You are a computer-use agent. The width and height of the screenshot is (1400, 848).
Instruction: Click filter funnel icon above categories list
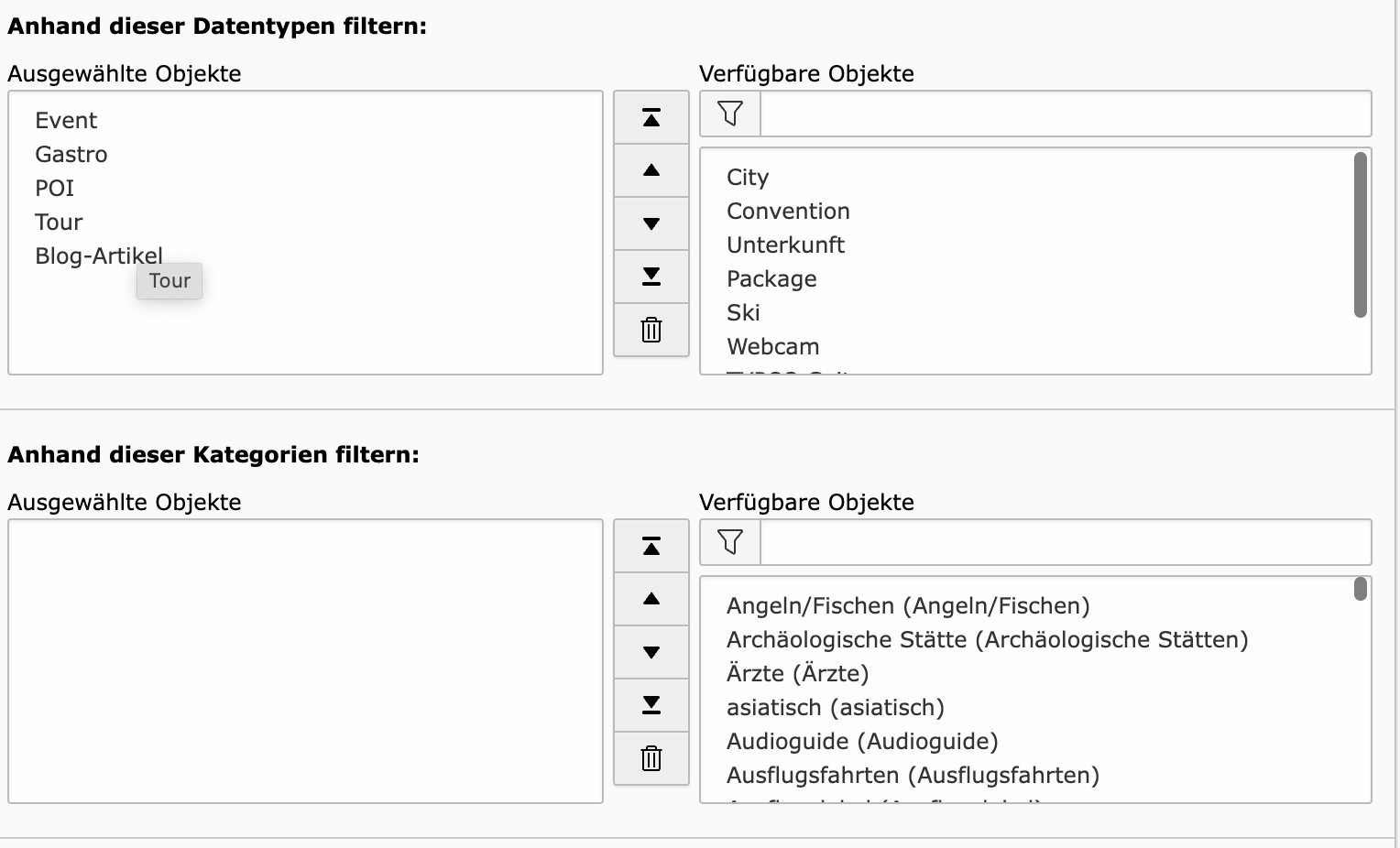[x=730, y=542]
